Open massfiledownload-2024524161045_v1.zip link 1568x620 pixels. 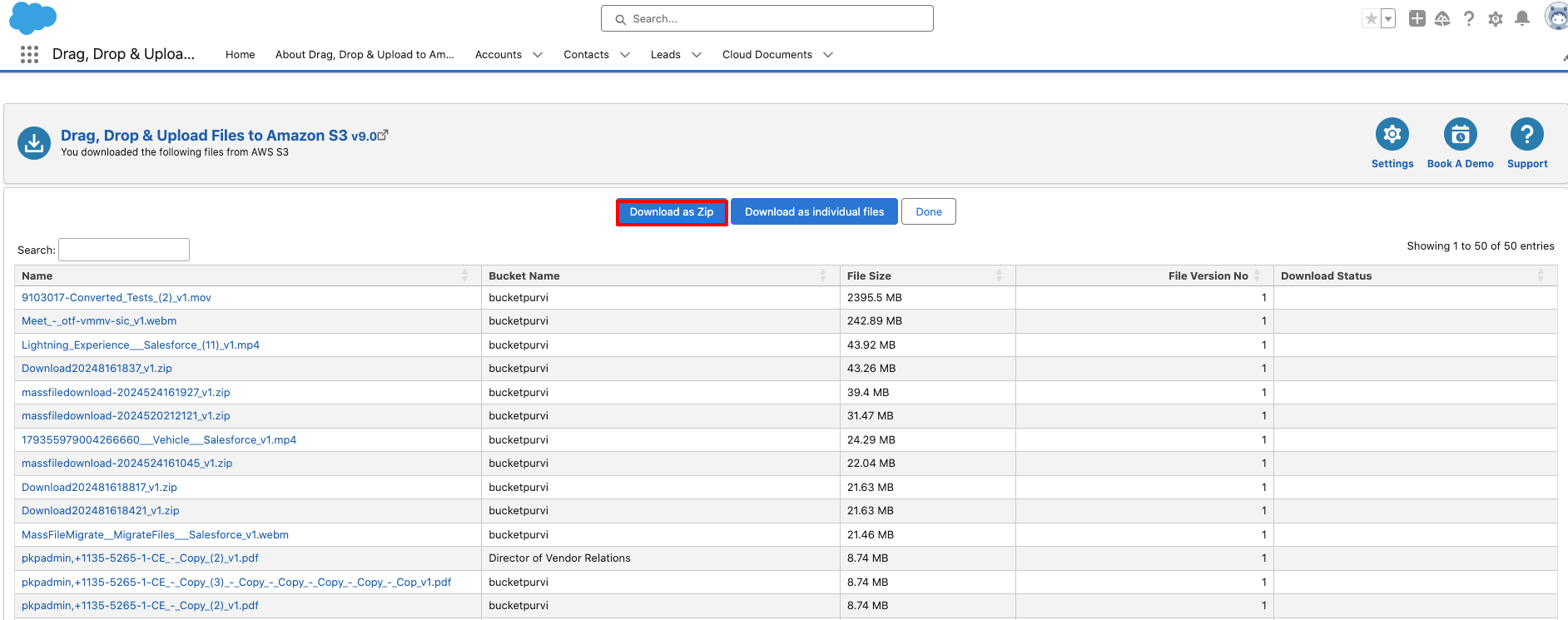(127, 464)
